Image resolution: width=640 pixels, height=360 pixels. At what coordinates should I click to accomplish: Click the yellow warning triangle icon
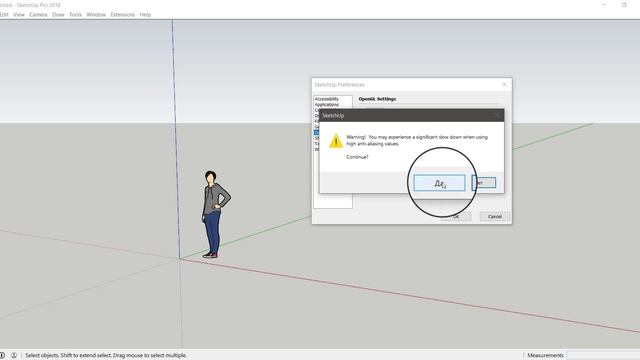336,141
